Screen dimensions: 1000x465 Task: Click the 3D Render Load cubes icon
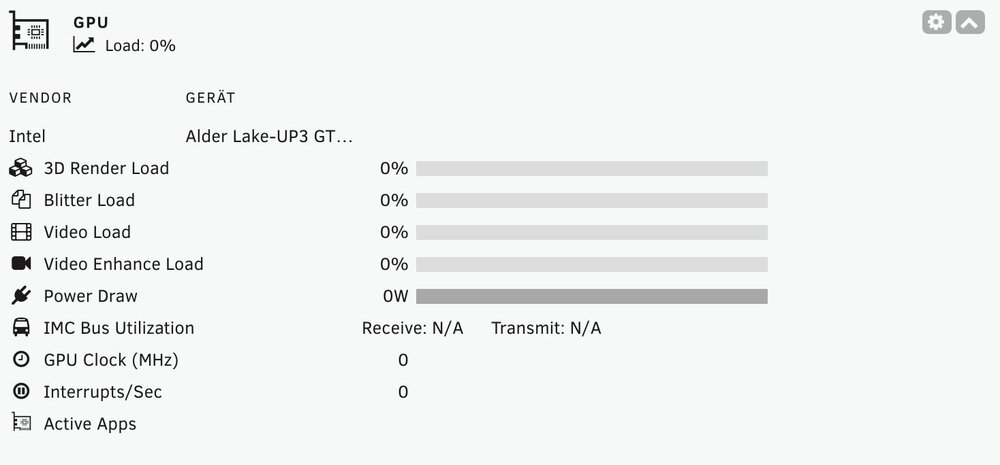click(20, 168)
